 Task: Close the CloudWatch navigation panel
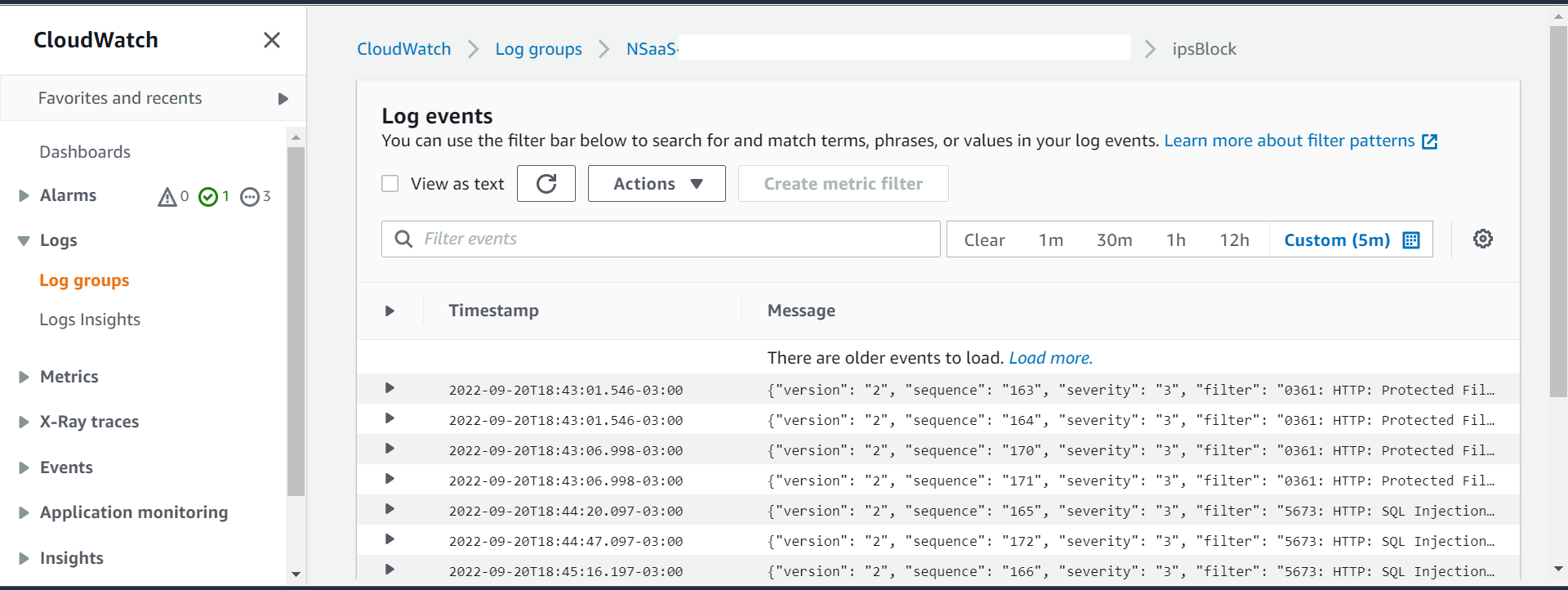272,40
